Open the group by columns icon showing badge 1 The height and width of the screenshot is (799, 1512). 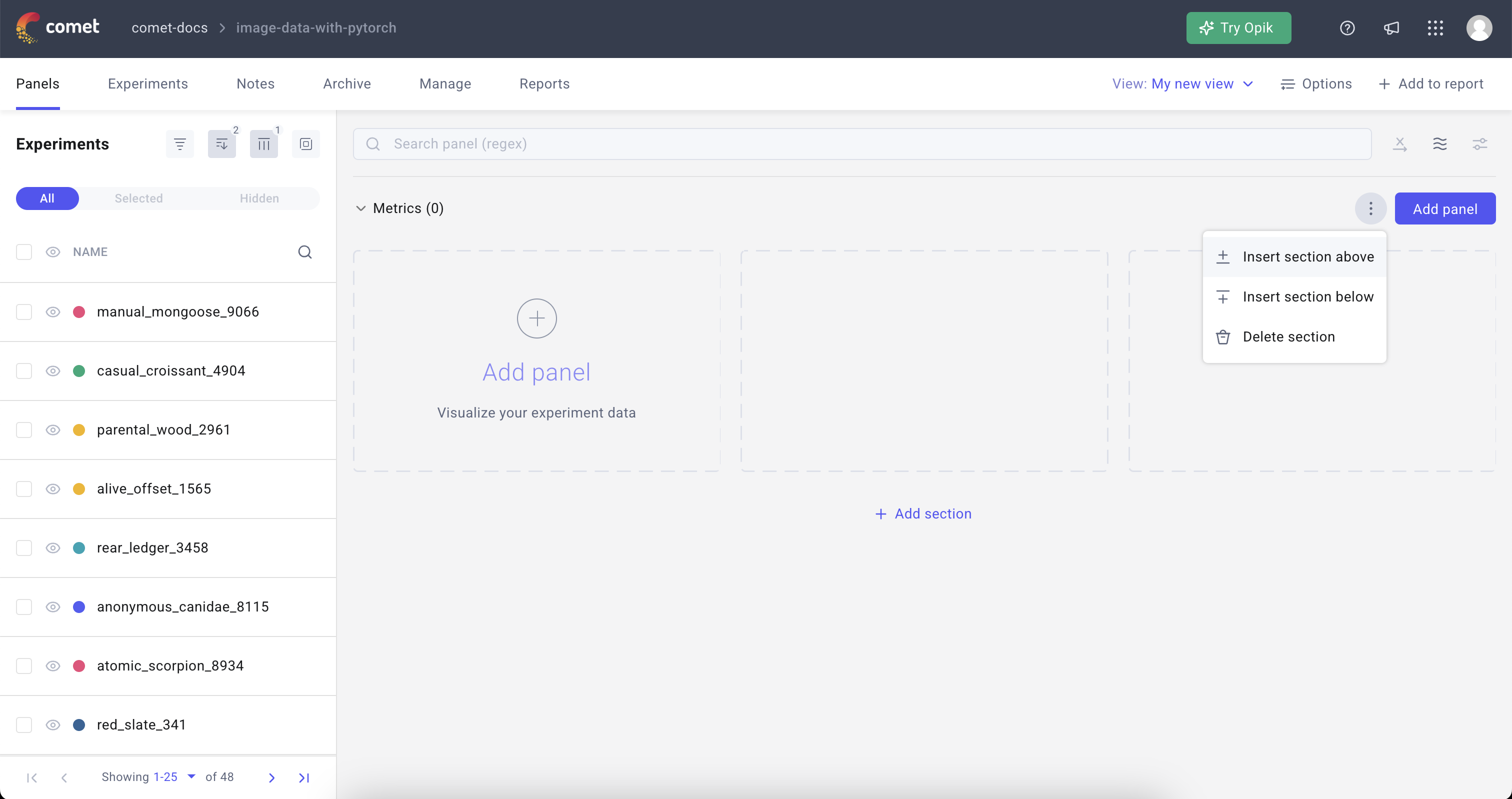[x=264, y=144]
